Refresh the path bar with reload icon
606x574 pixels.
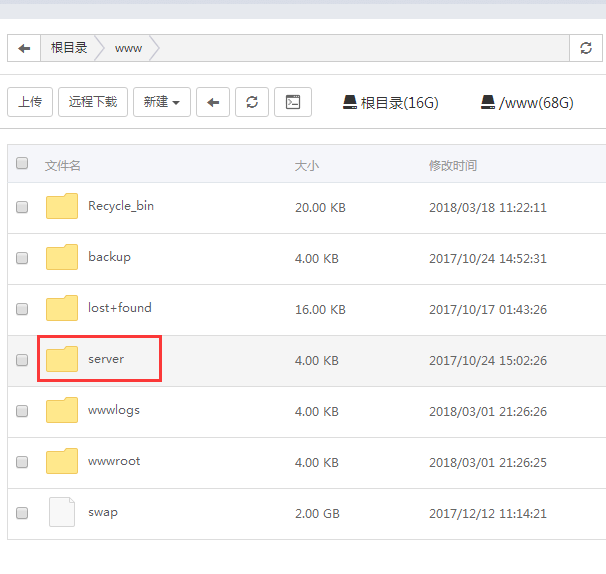pyautogui.click(x=586, y=48)
